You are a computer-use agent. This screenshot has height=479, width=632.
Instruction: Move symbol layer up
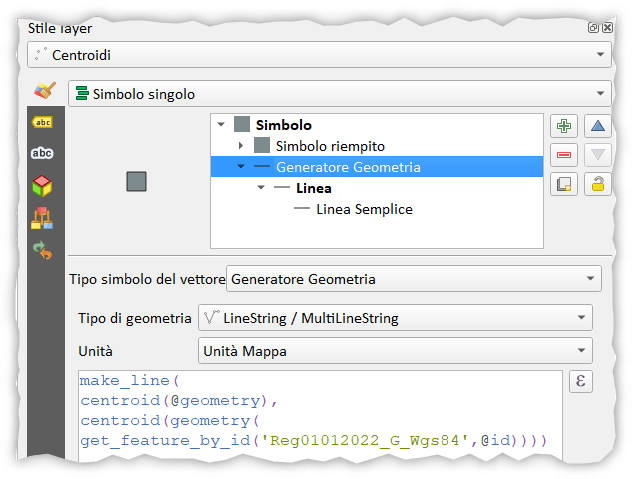click(598, 126)
